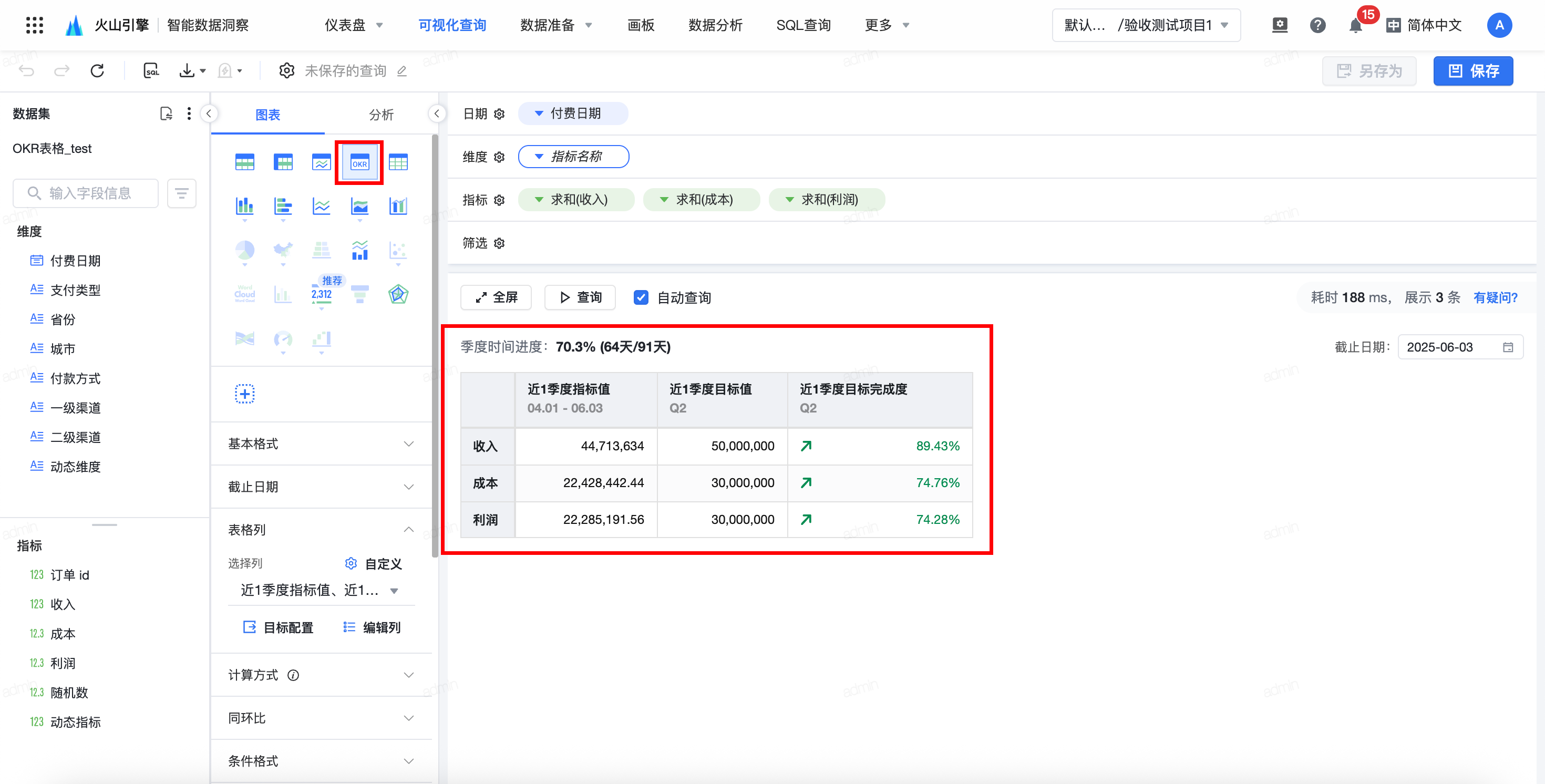Screen dimensions: 1545x784
Task: Open the 有疑问? help link
Action: [x=1495, y=297]
